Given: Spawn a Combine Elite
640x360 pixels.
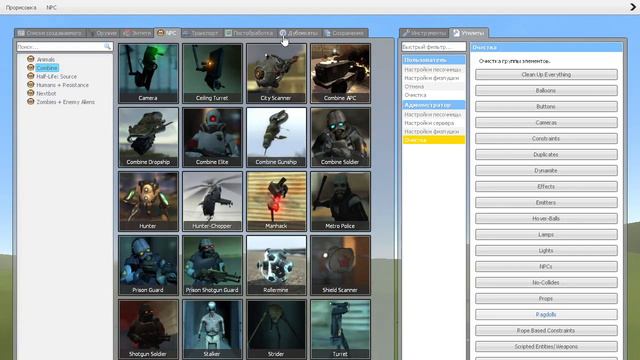Looking at the screenshot, I should tap(212, 138).
